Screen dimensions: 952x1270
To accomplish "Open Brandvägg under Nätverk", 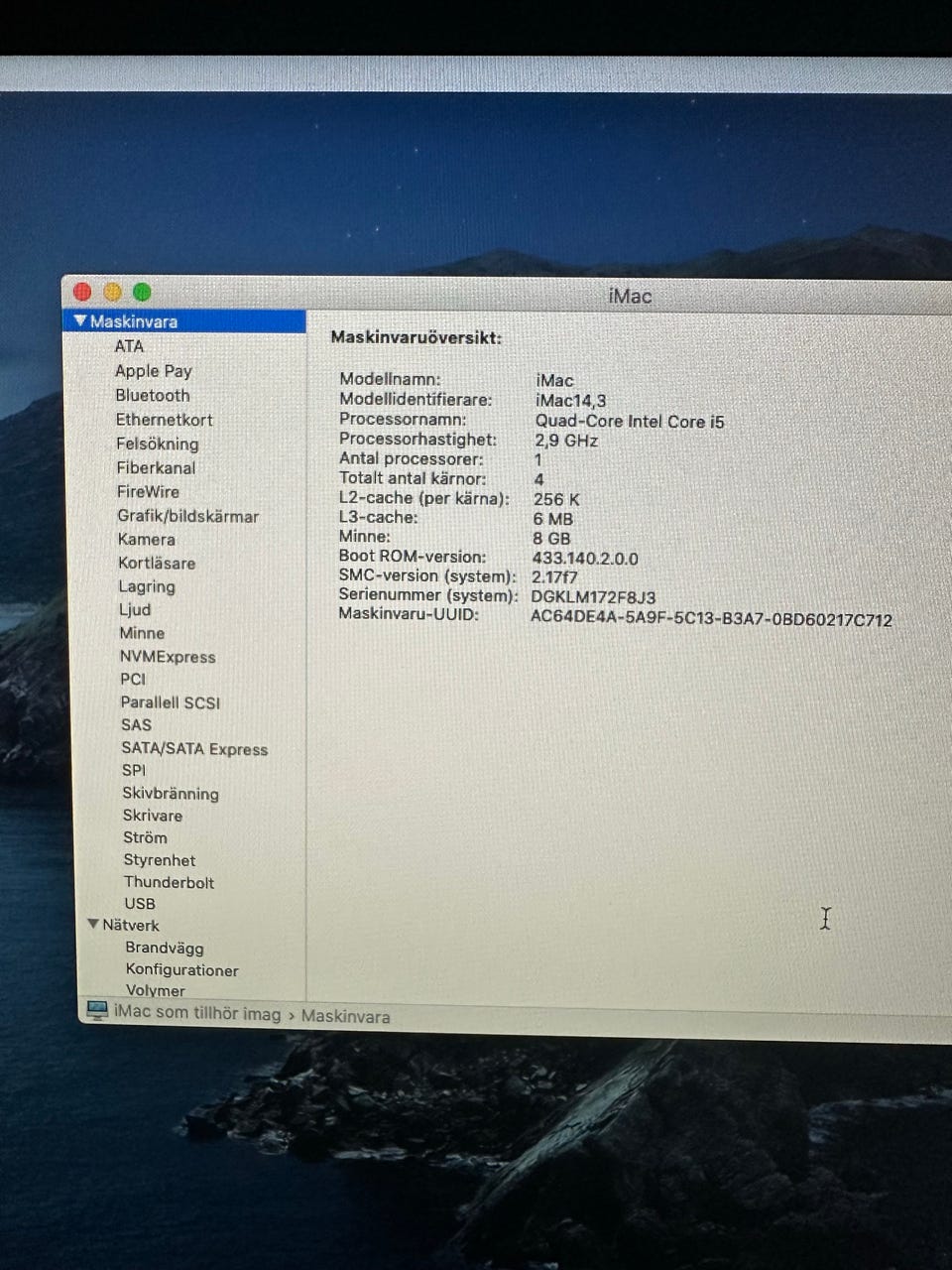I will point(164,948).
